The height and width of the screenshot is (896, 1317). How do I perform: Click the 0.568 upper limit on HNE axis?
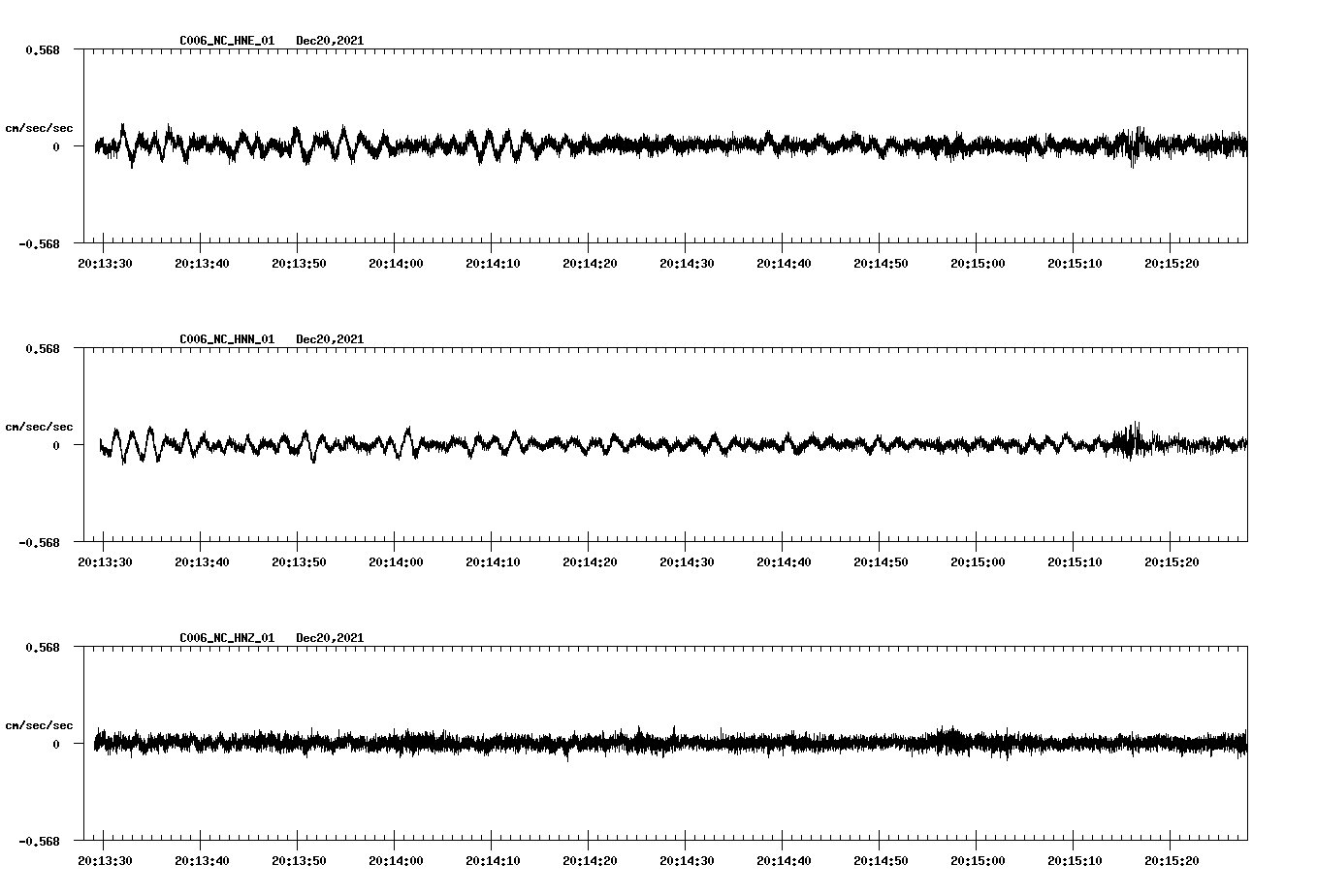coord(42,49)
